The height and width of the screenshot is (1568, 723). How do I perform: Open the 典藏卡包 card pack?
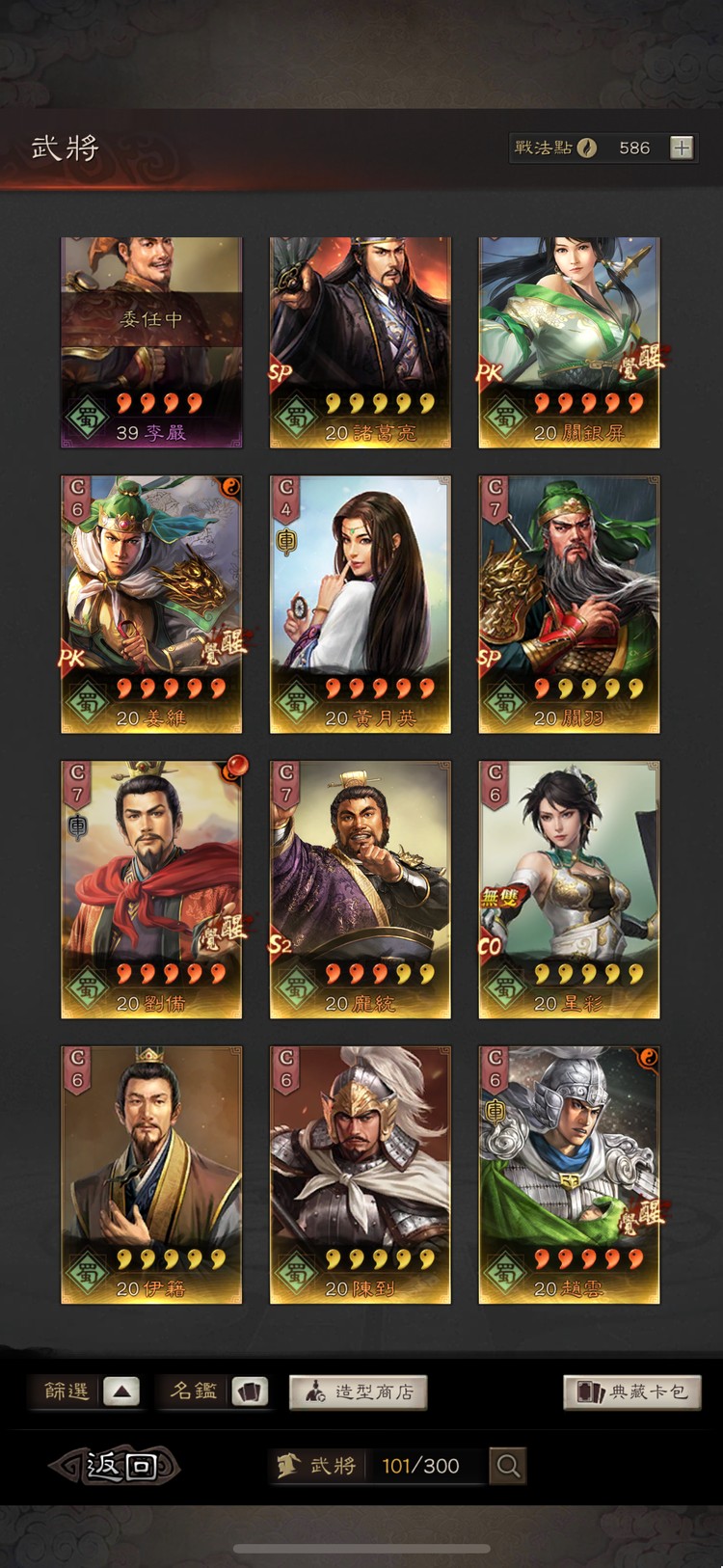click(x=632, y=1392)
